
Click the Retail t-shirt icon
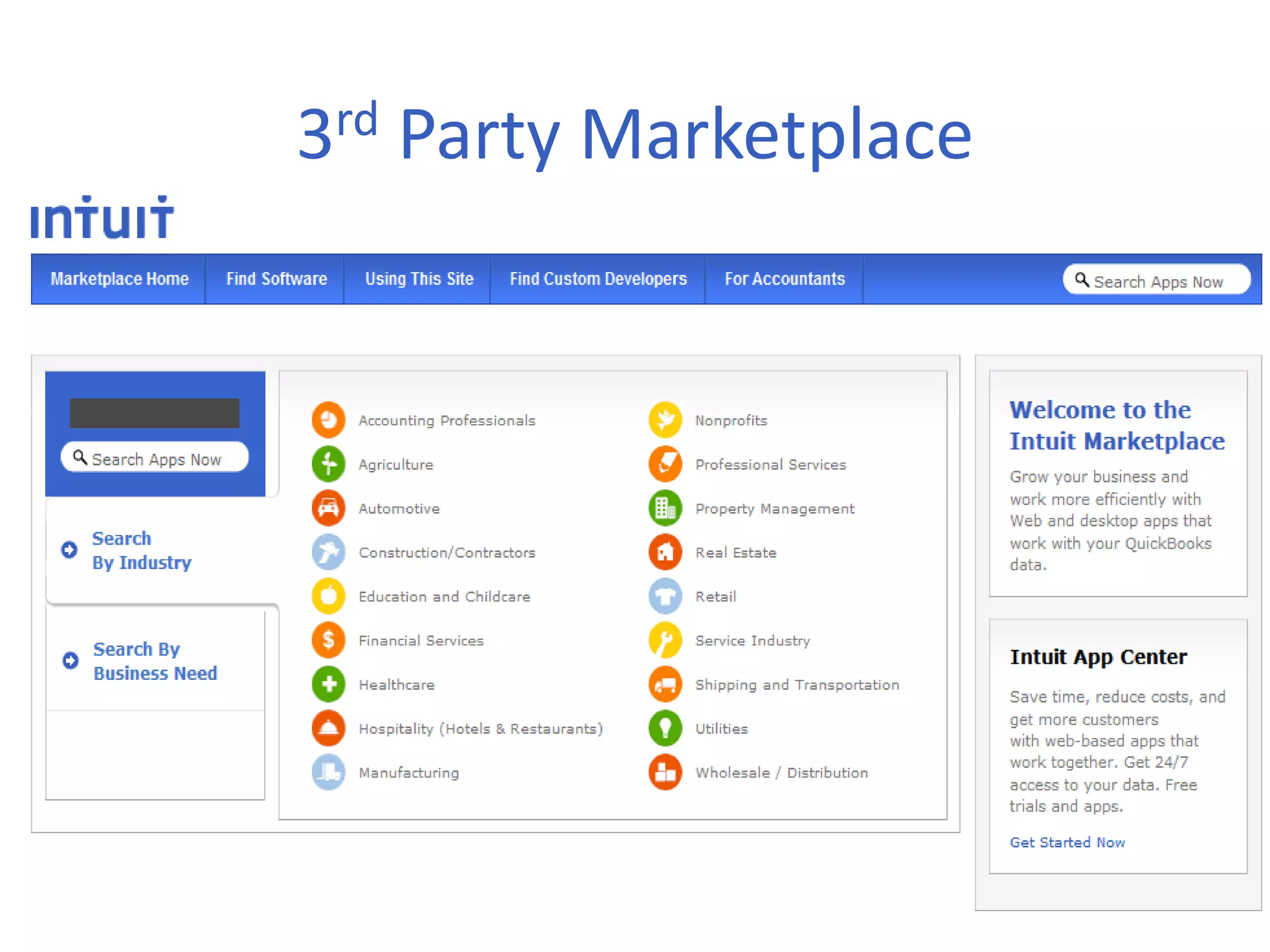tap(665, 596)
